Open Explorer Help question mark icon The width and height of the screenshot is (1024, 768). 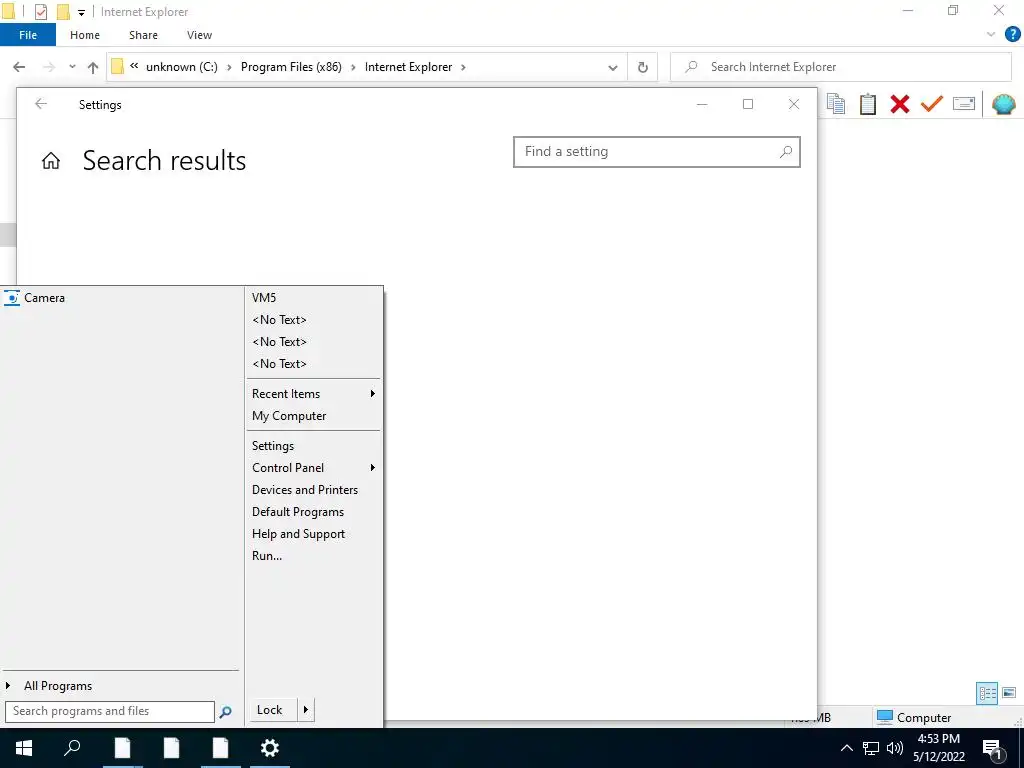[1012, 35]
